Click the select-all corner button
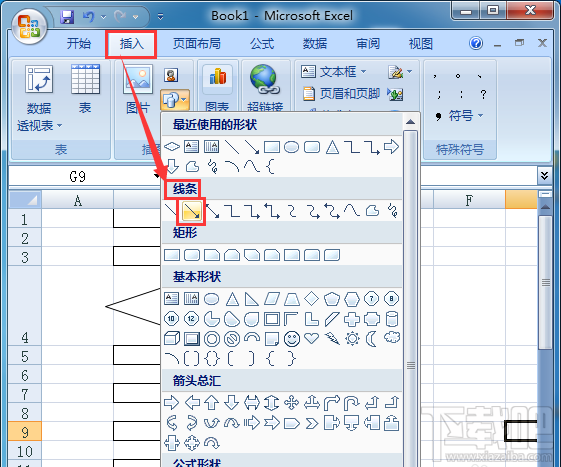 [25, 200]
